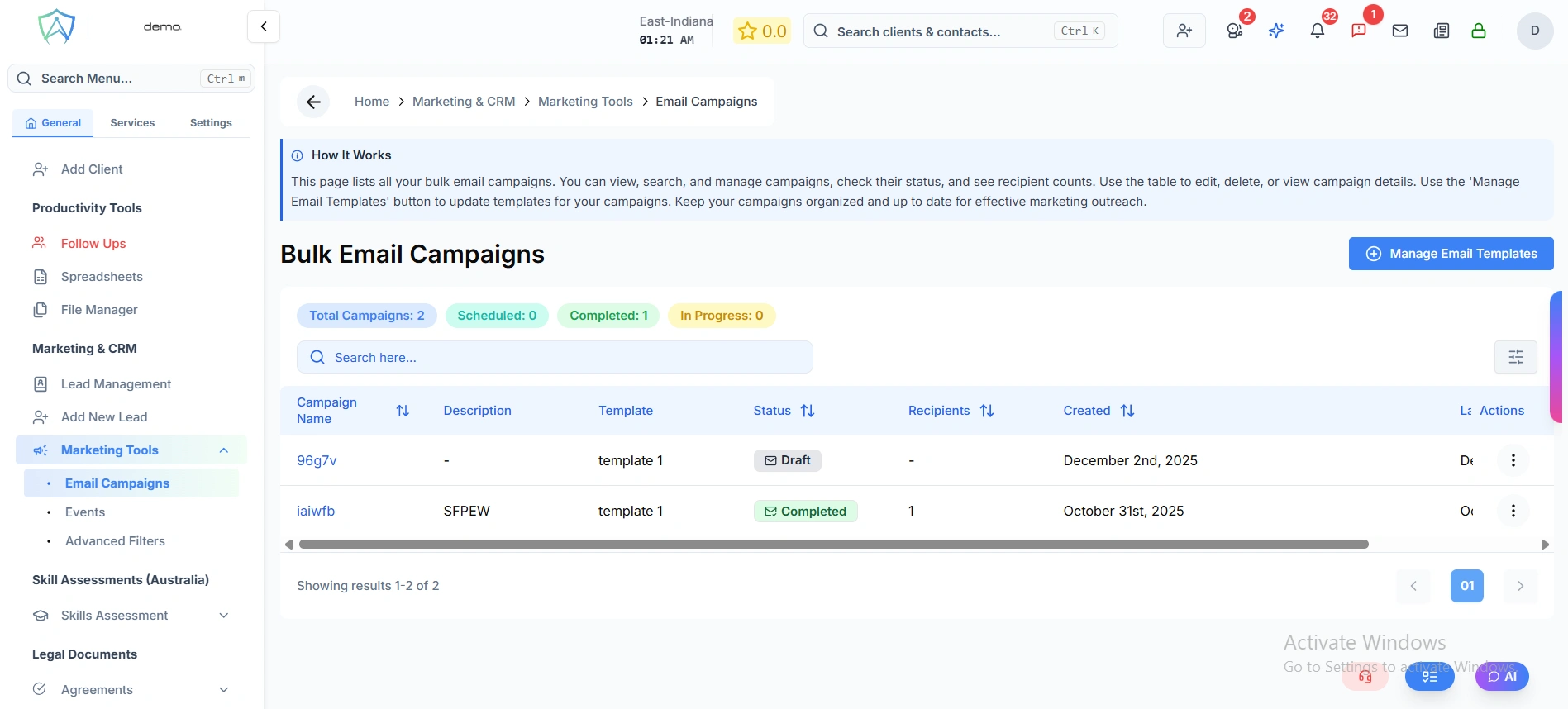The image size is (1568, 709).
Task: Click the table horizontal scrollbar
Action: pyautogui.click(x=834, y=545)
